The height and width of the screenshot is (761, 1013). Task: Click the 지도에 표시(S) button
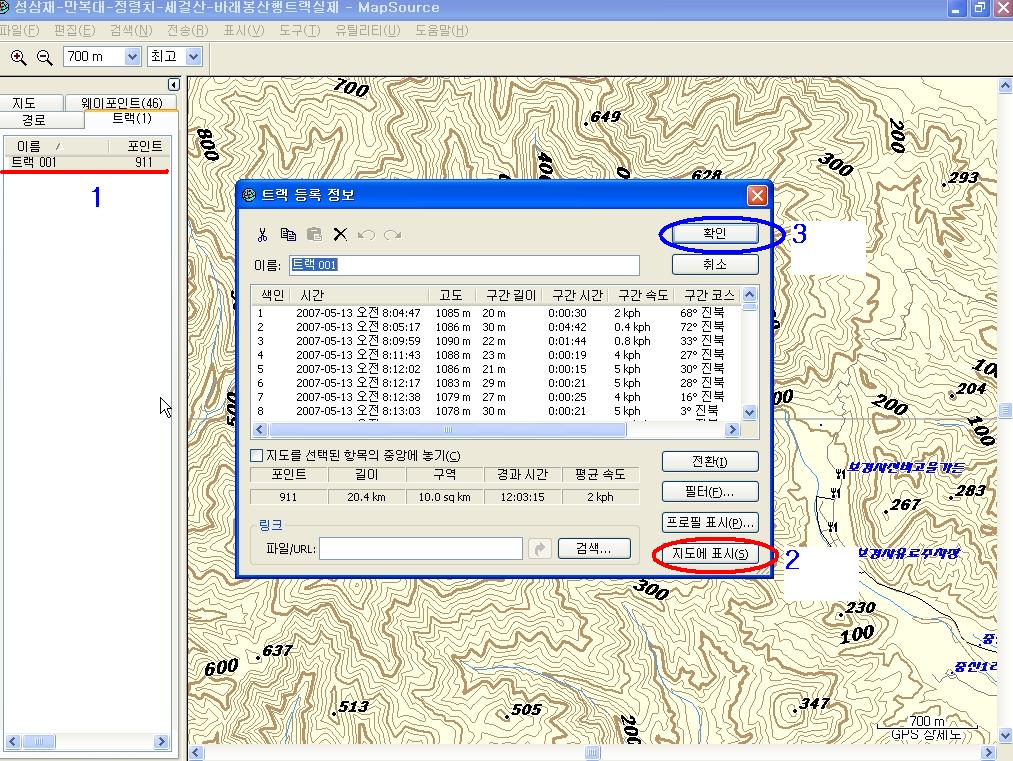coord(710,554)
